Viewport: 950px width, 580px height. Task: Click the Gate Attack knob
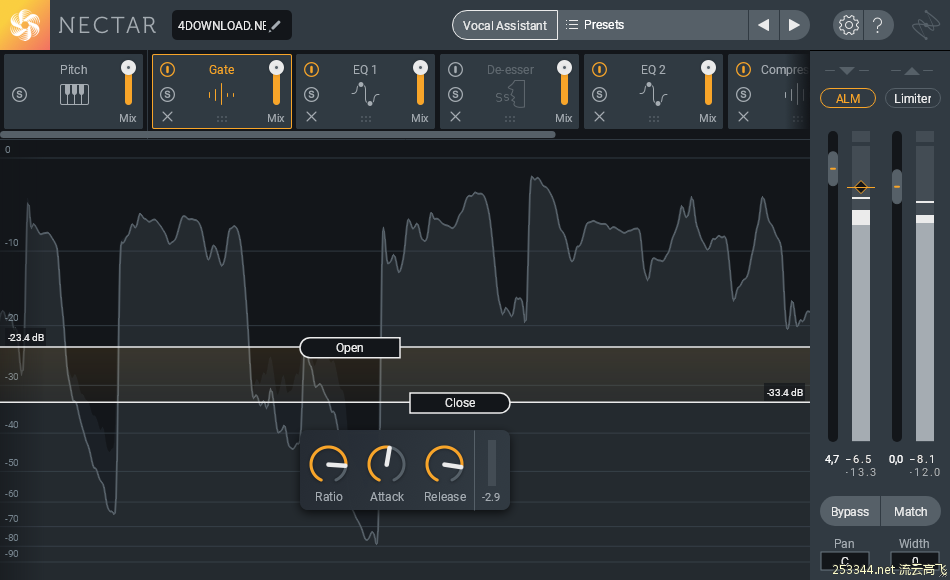click(x=387, y=465)
